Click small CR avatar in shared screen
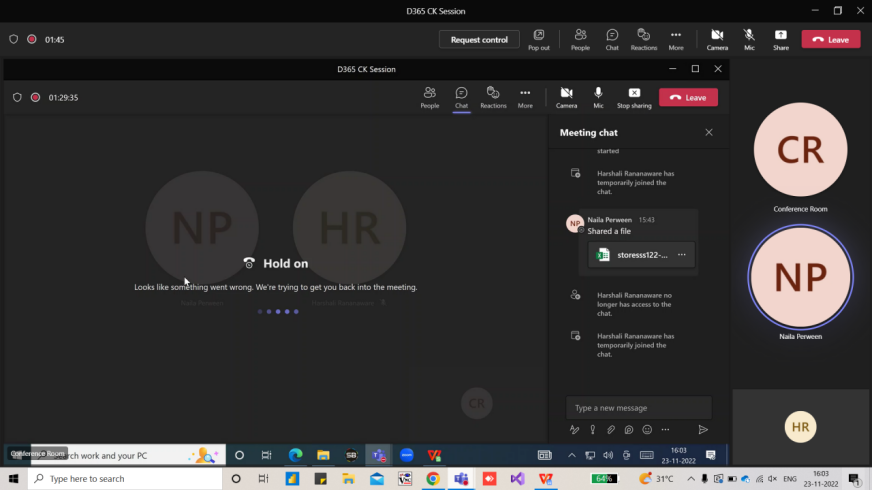 (477, 403)
